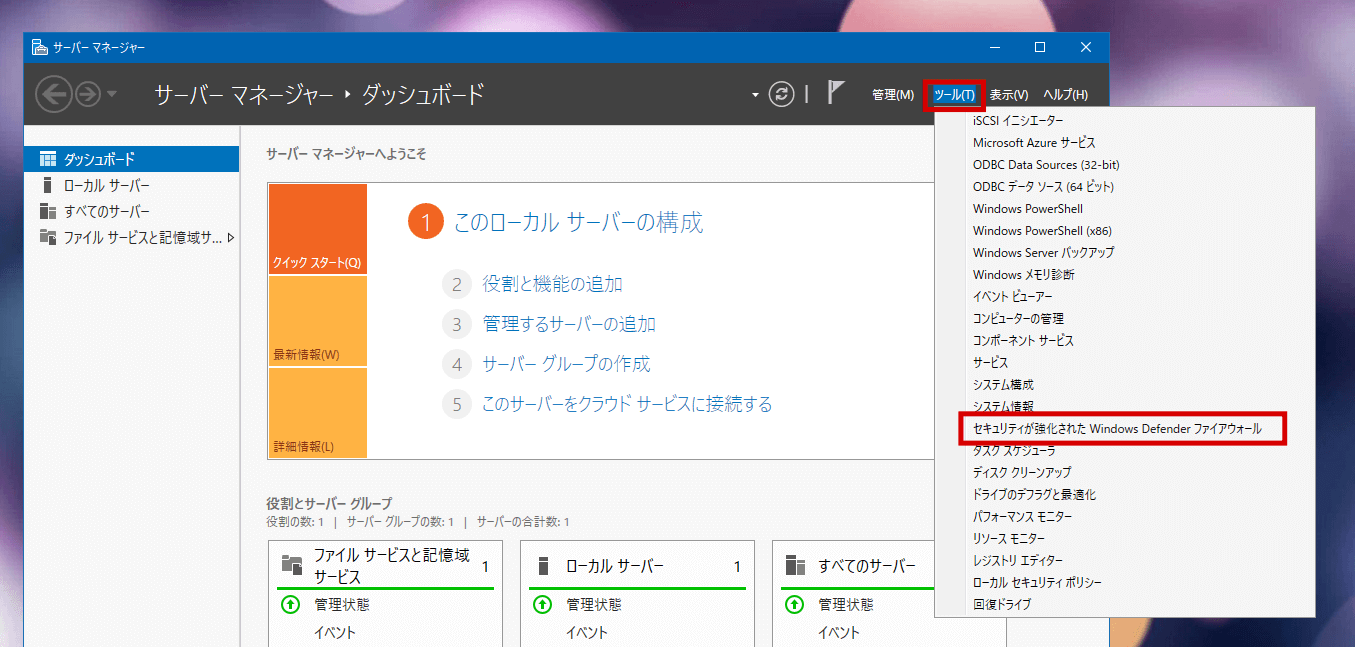Click the ダッシュボード icon in sidebar
Screen dimensions: 1355x647
[47, 159]
